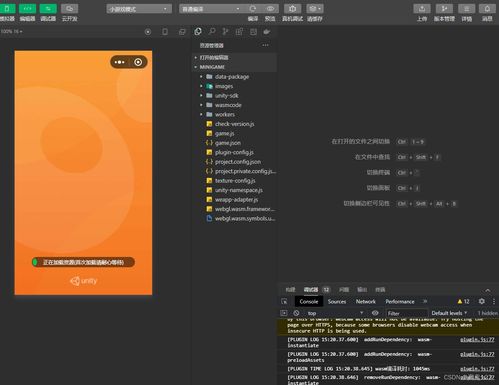This screenshot has height=385, width=499.
Task: Collapse the bottom panel with chevron
Action: click(488, 290)
